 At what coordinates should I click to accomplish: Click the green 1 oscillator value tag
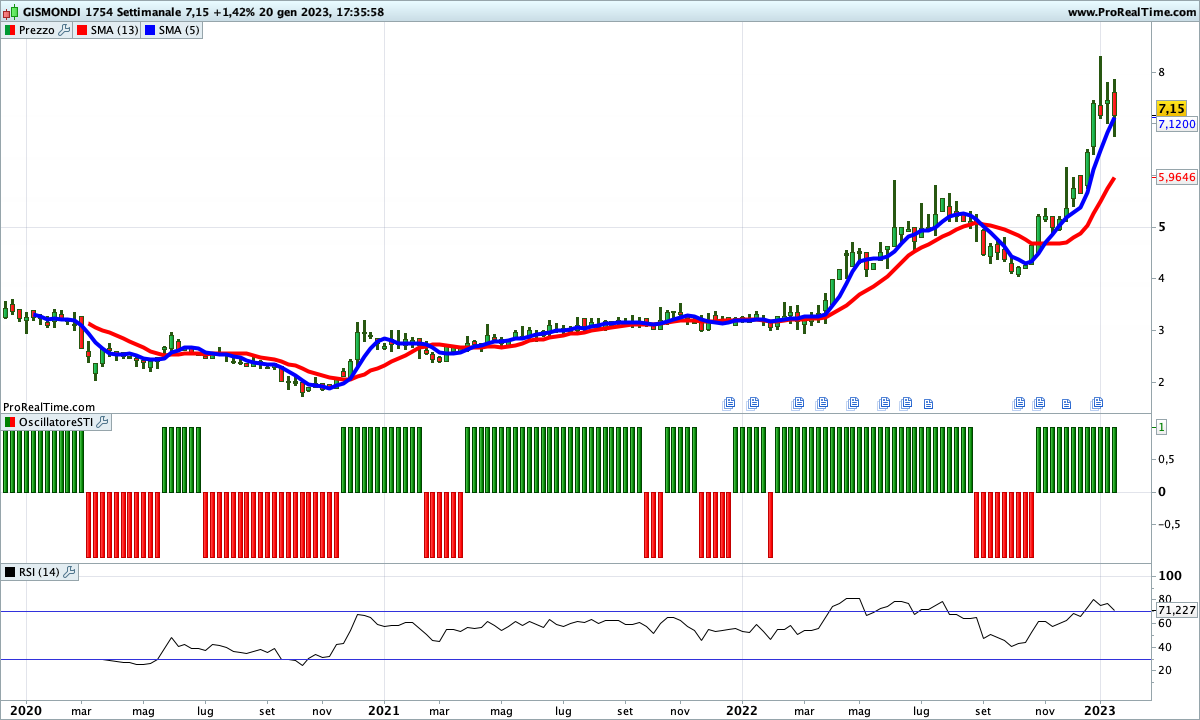[x=1161, y=427]
